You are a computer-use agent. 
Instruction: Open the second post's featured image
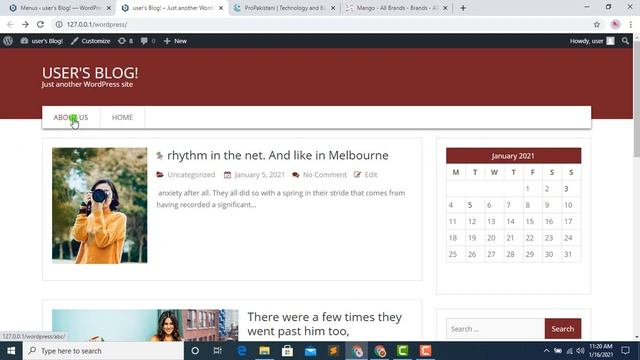(145, 325)
